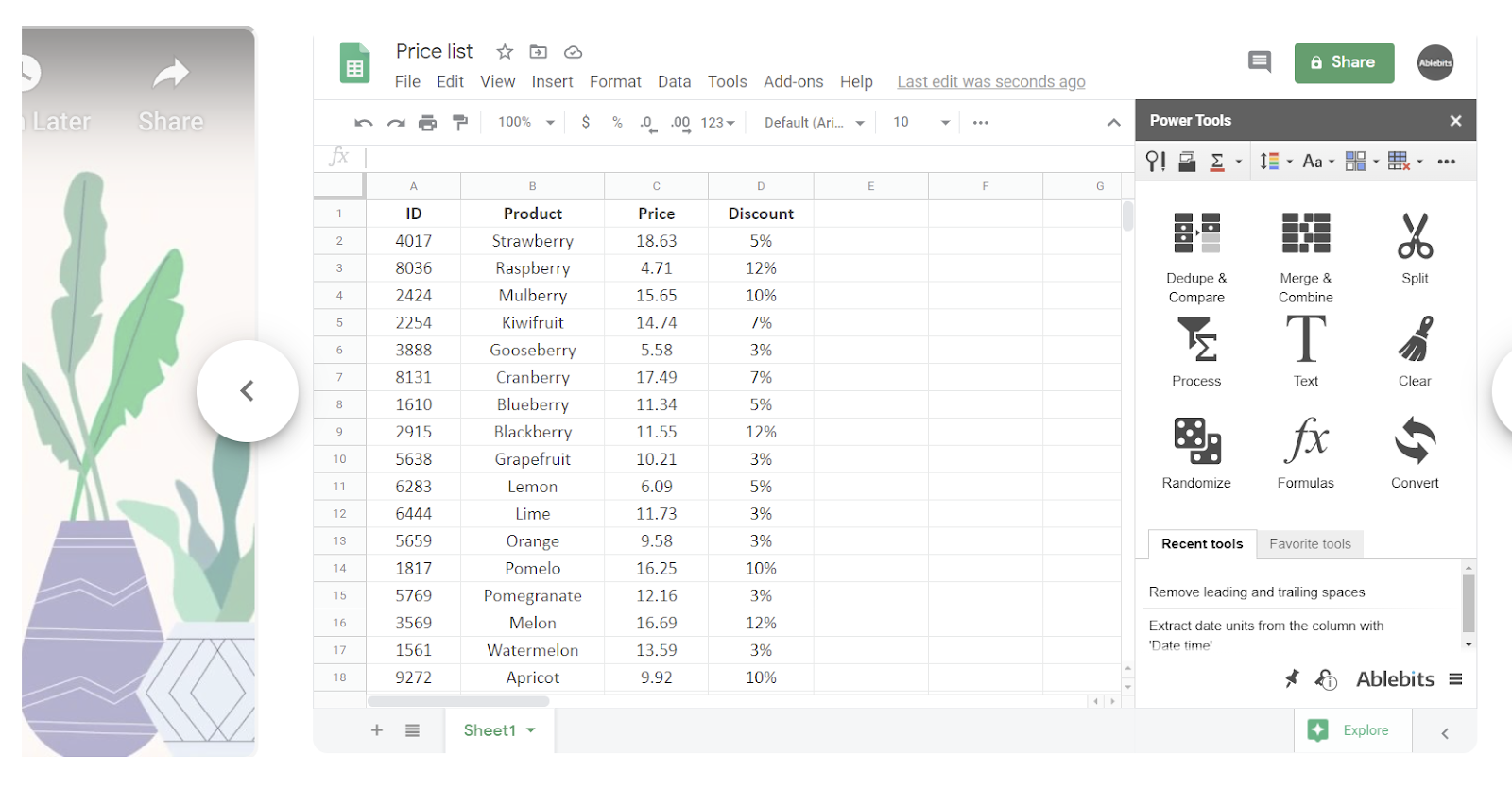The image size is (1512, 806).
Task: Click the green Share button
Action: (x=1344, y=62)
